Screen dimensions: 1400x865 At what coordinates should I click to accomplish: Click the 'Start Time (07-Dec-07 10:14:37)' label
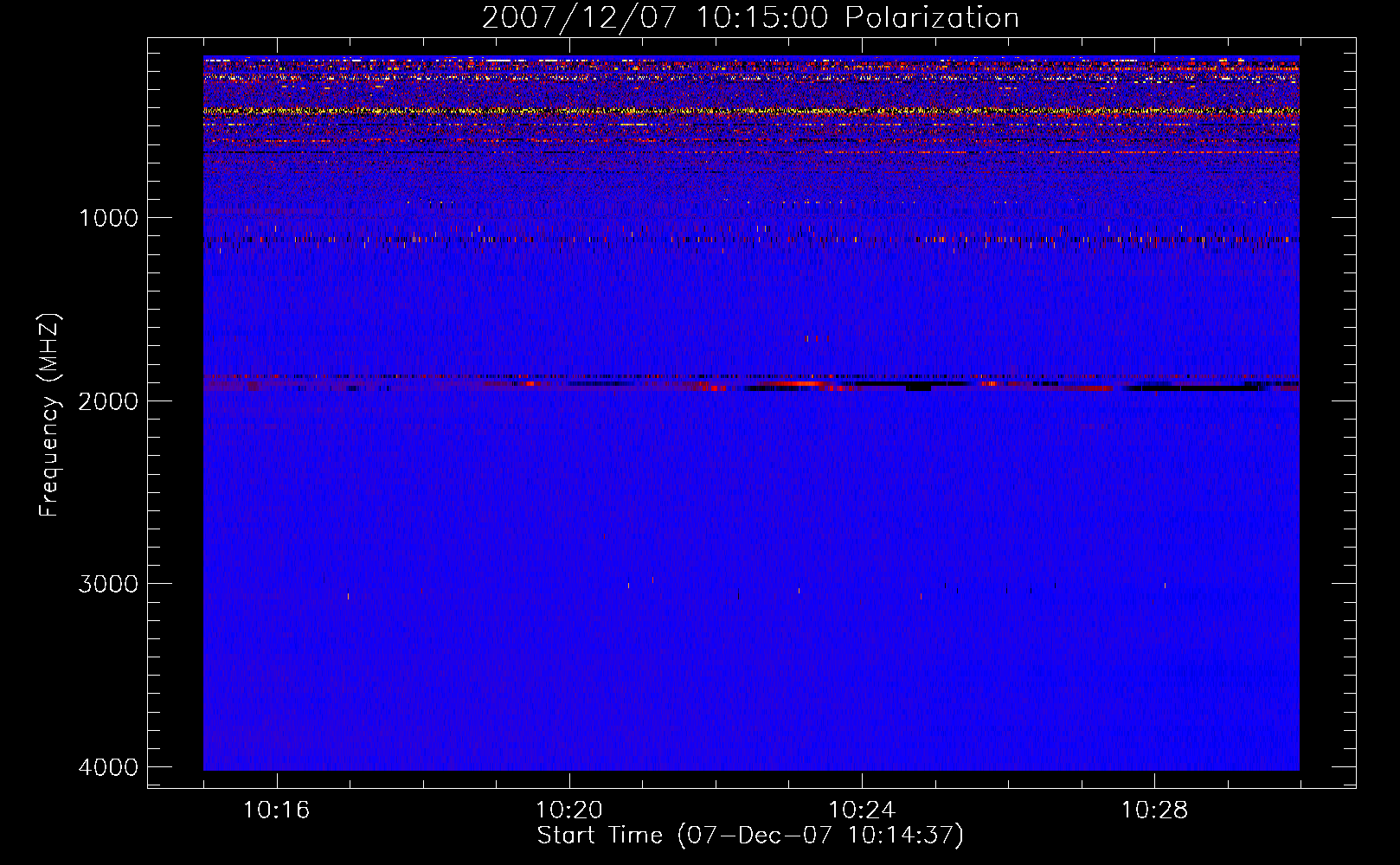(750, 836)
